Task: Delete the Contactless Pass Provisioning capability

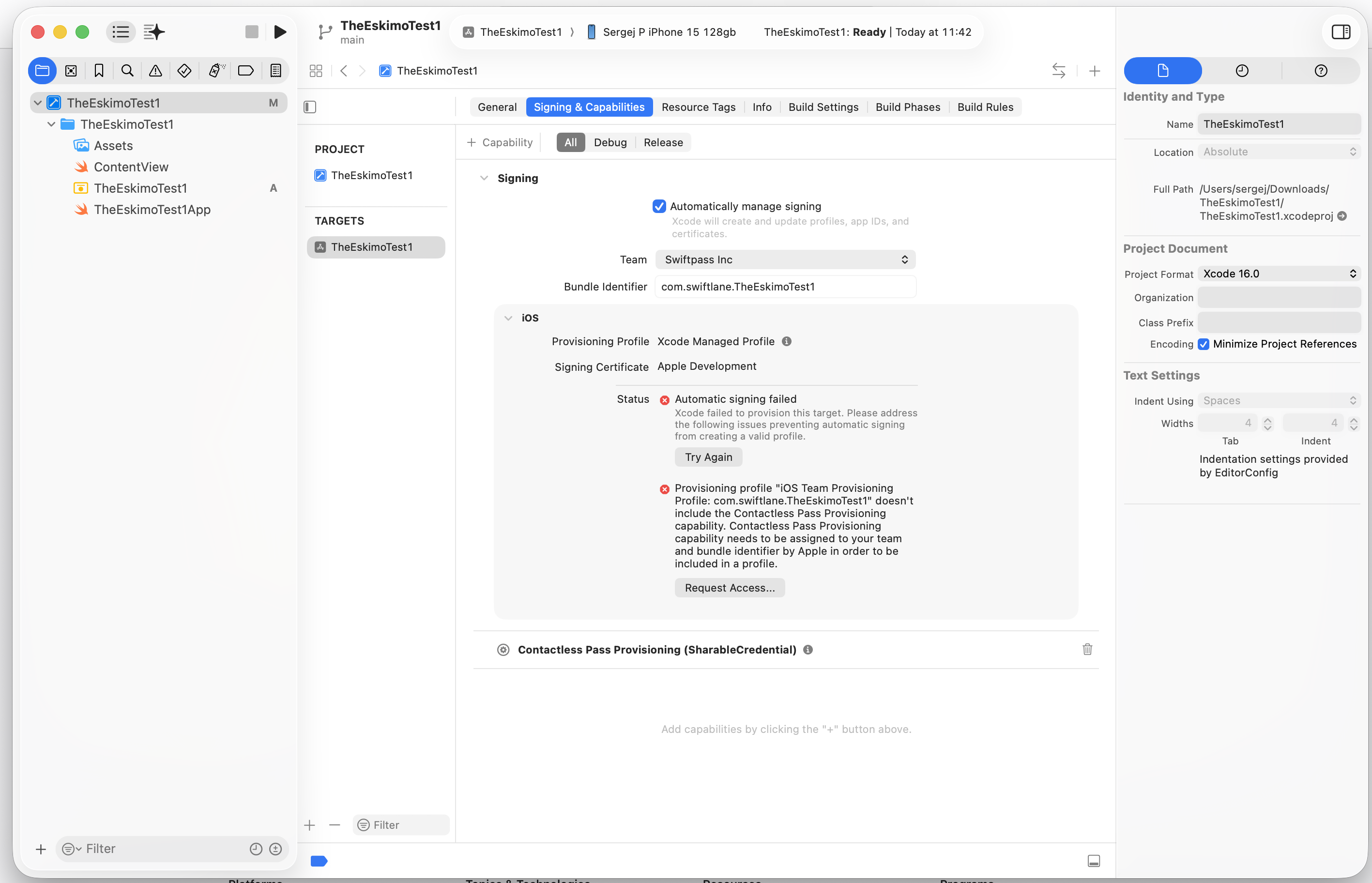Action: point(1087,649)
